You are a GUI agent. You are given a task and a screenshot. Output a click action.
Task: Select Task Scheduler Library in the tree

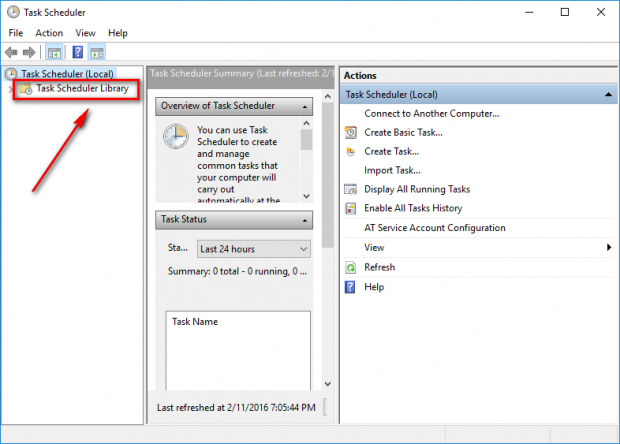(x=82, y=88)
